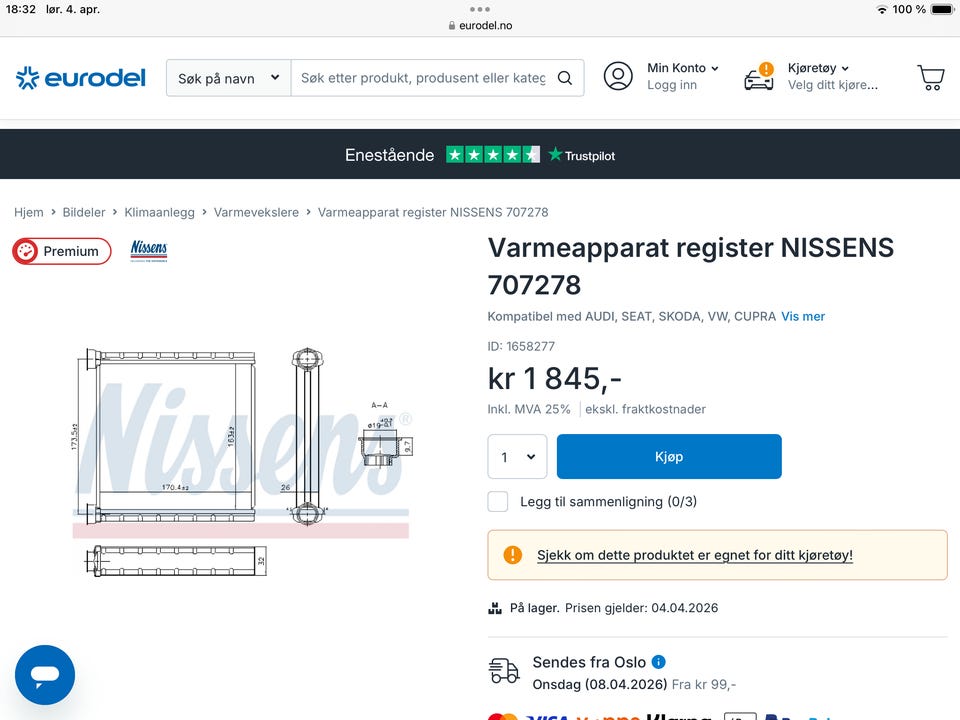Open the vehicle compatibility check link
The height and width of the screenshot is (720, 960).
pyautogui.click(x=694, y=555)
